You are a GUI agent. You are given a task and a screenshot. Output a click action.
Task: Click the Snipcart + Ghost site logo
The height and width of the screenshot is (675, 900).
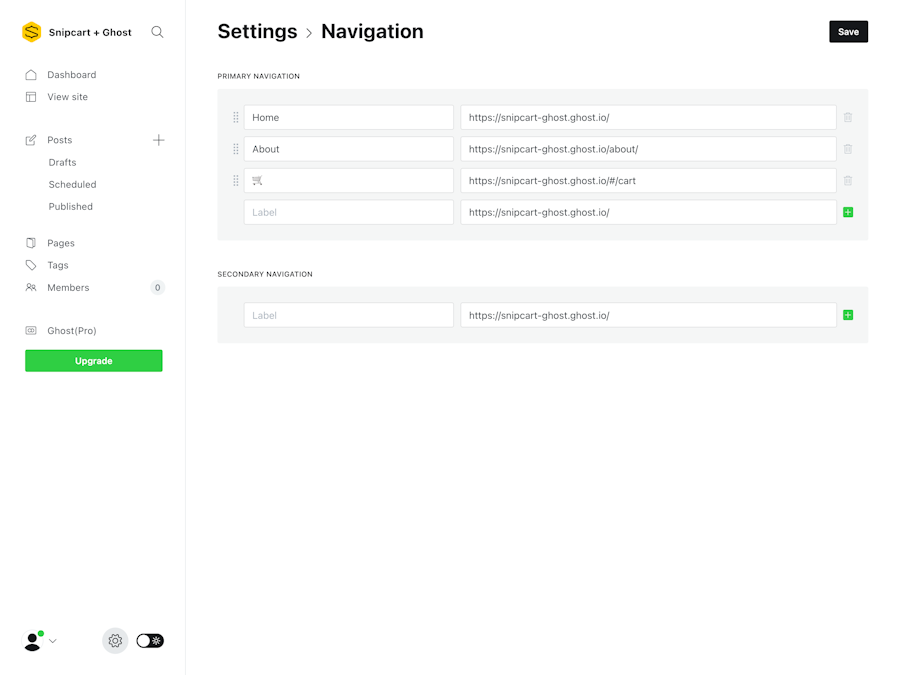click(32, 32)
